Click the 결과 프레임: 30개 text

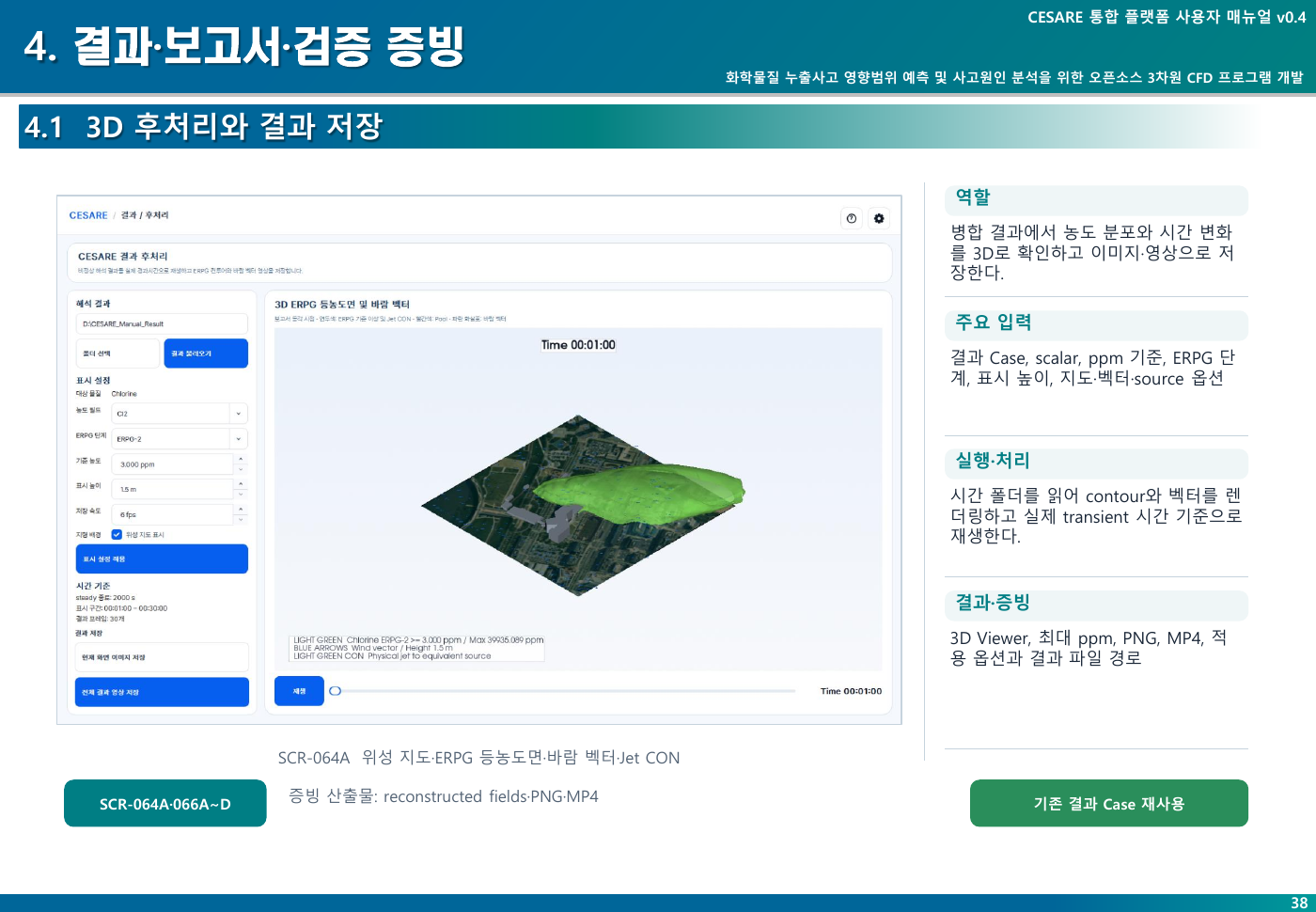point(101,619)
